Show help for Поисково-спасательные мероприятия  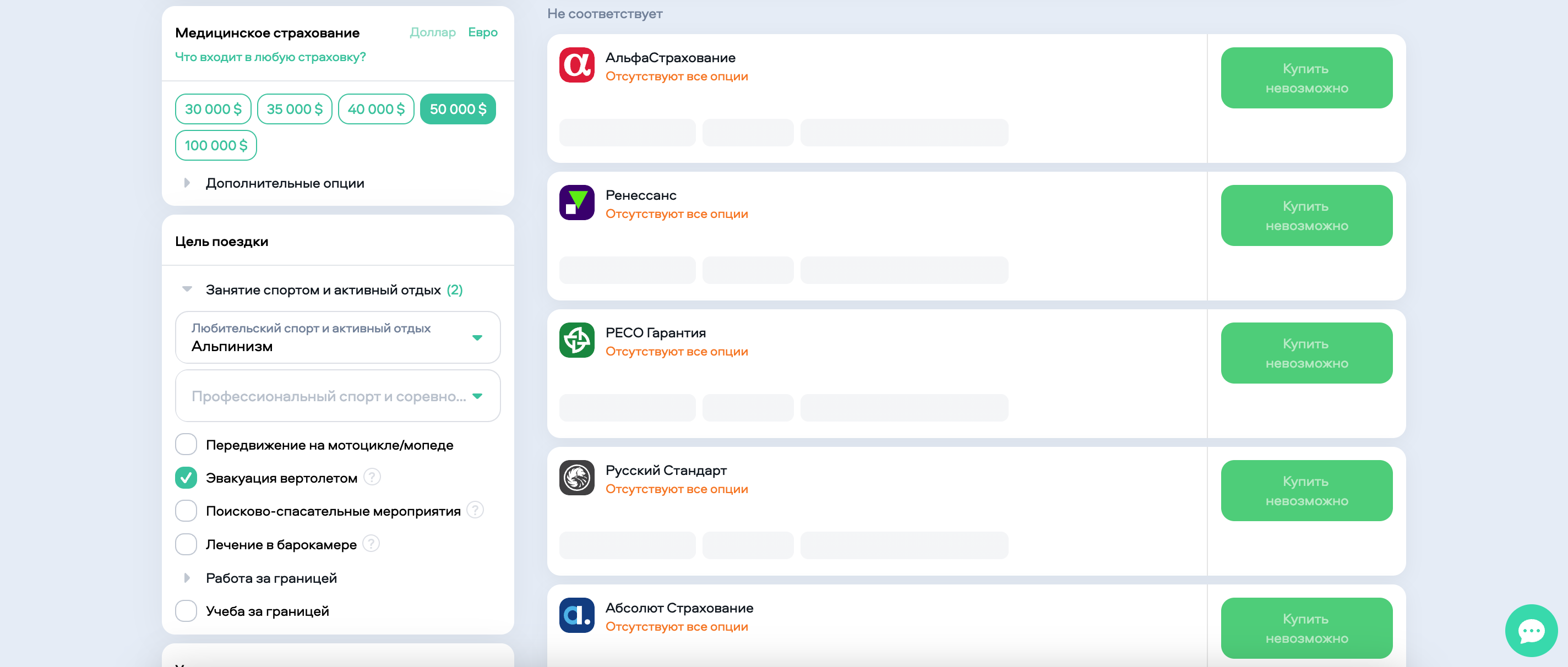pos(475,510)
